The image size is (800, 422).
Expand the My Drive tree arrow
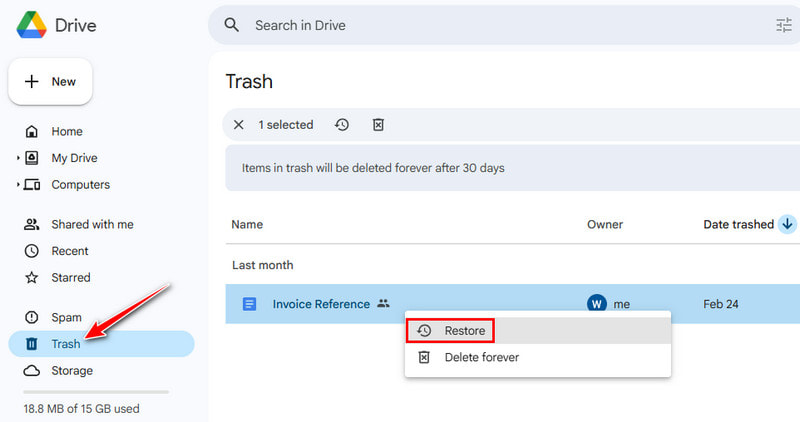(x=18, y=158)
